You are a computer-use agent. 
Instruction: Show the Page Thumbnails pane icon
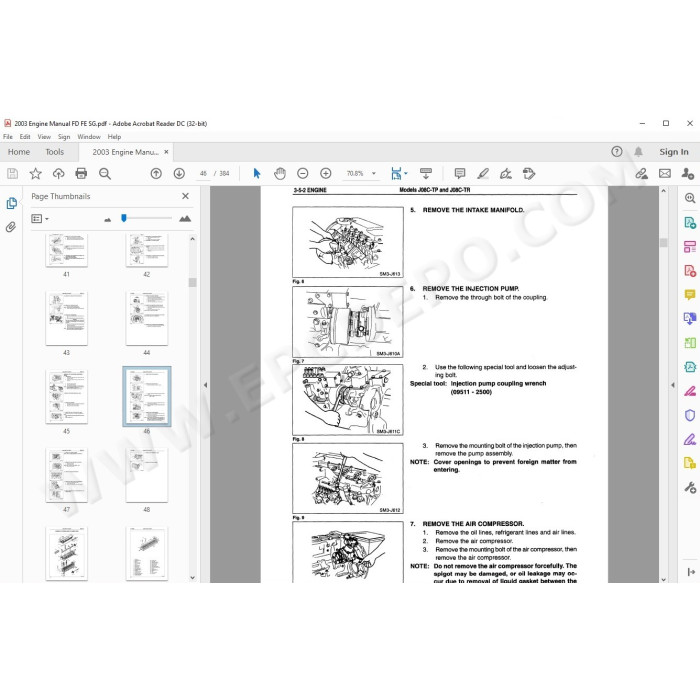coord(12,203)
